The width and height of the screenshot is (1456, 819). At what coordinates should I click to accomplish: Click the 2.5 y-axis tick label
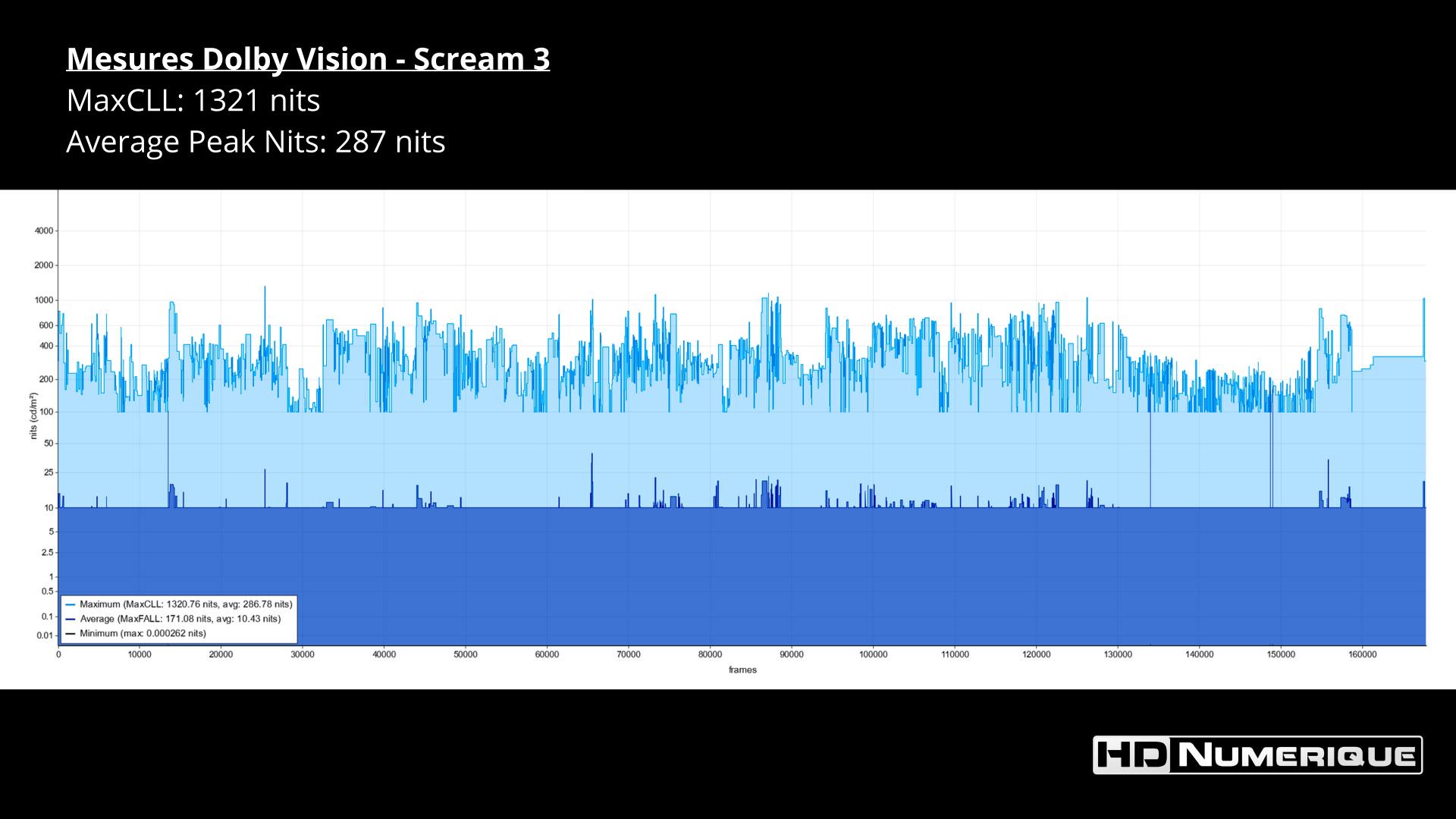(48, 553)
